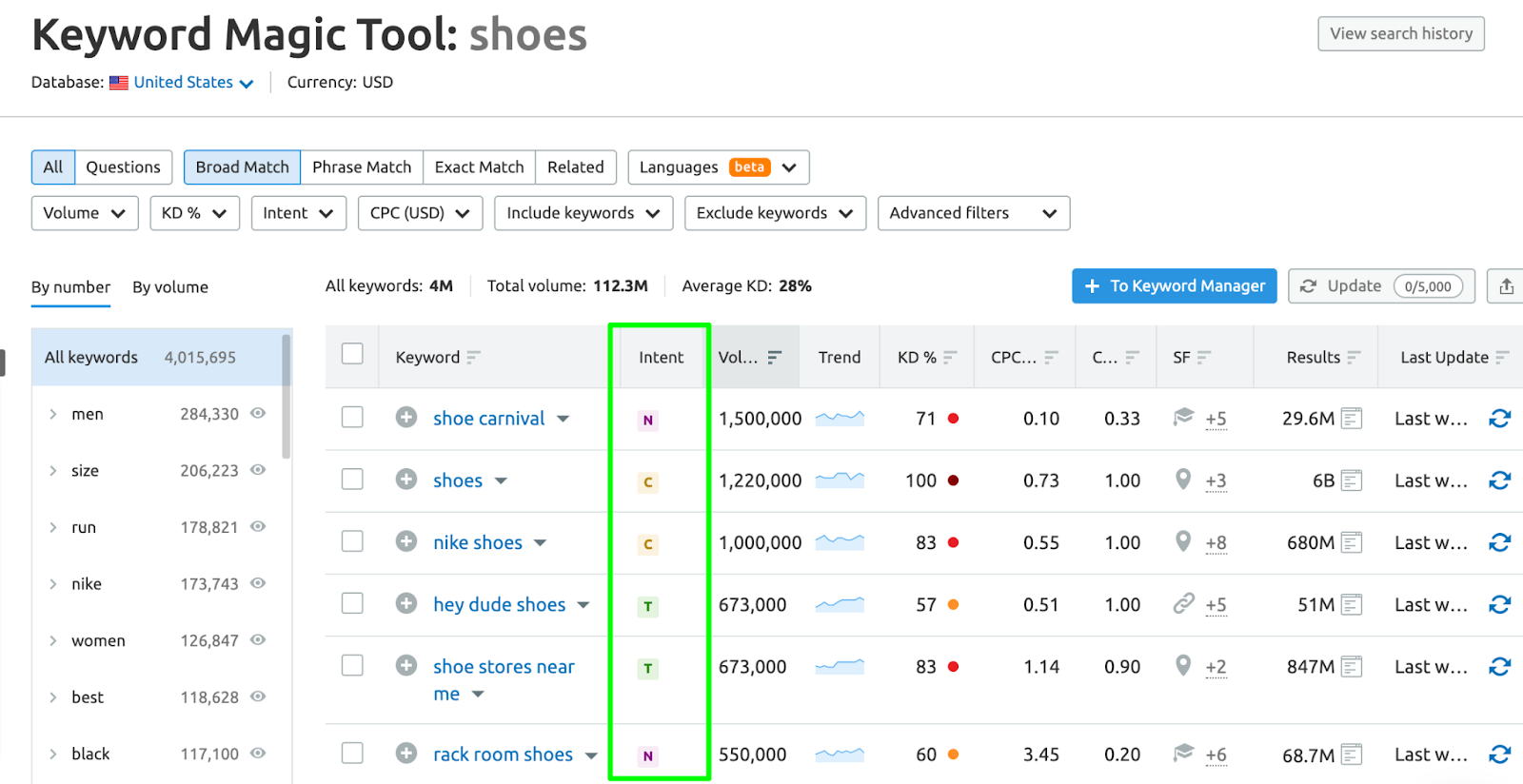Image resolution: width=1523 pixels, height=784 pixels.
Task: Open Advanced filters dropdown
Action: coord(974,213)
